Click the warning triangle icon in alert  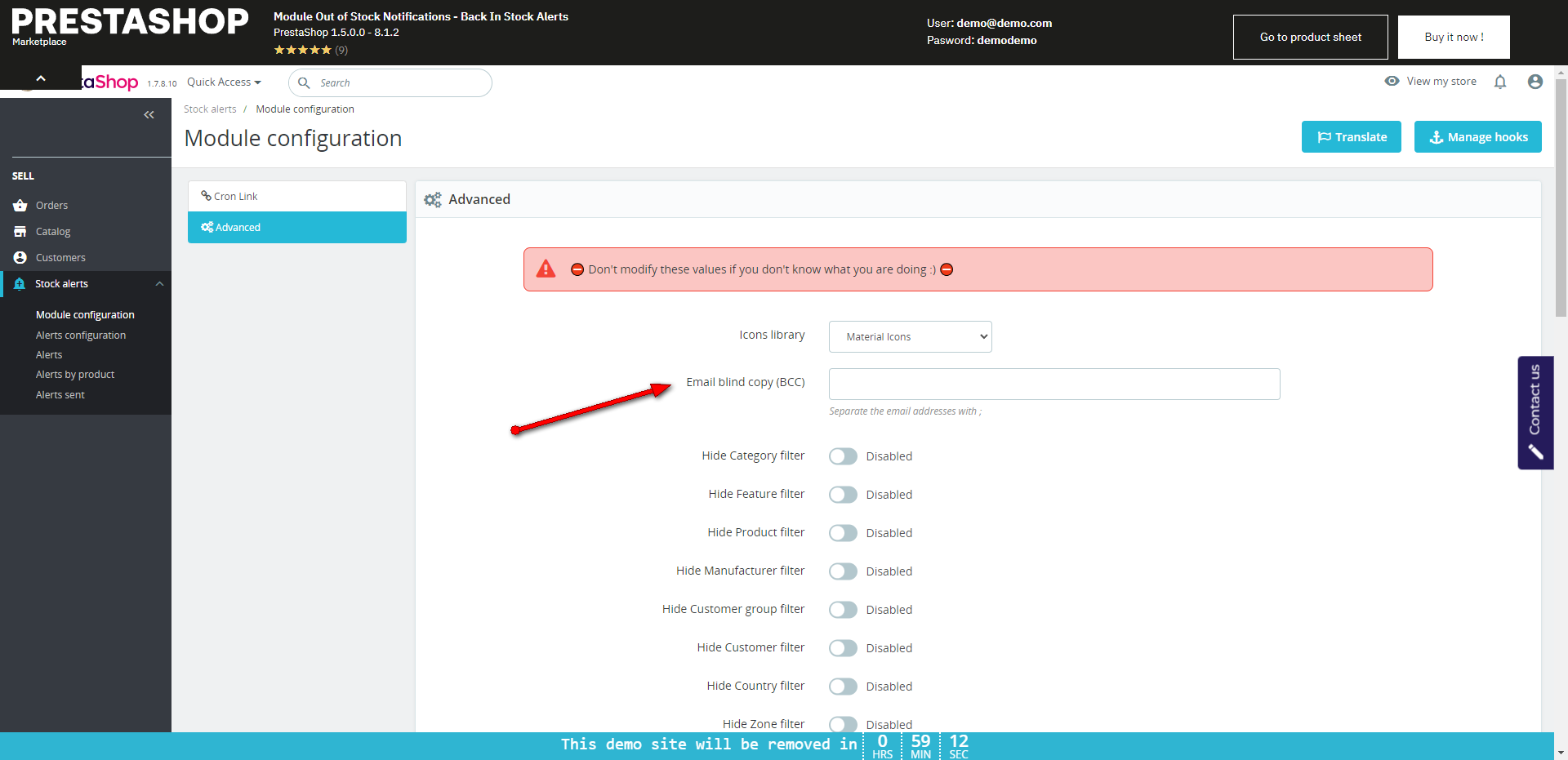tap(546, 269)
